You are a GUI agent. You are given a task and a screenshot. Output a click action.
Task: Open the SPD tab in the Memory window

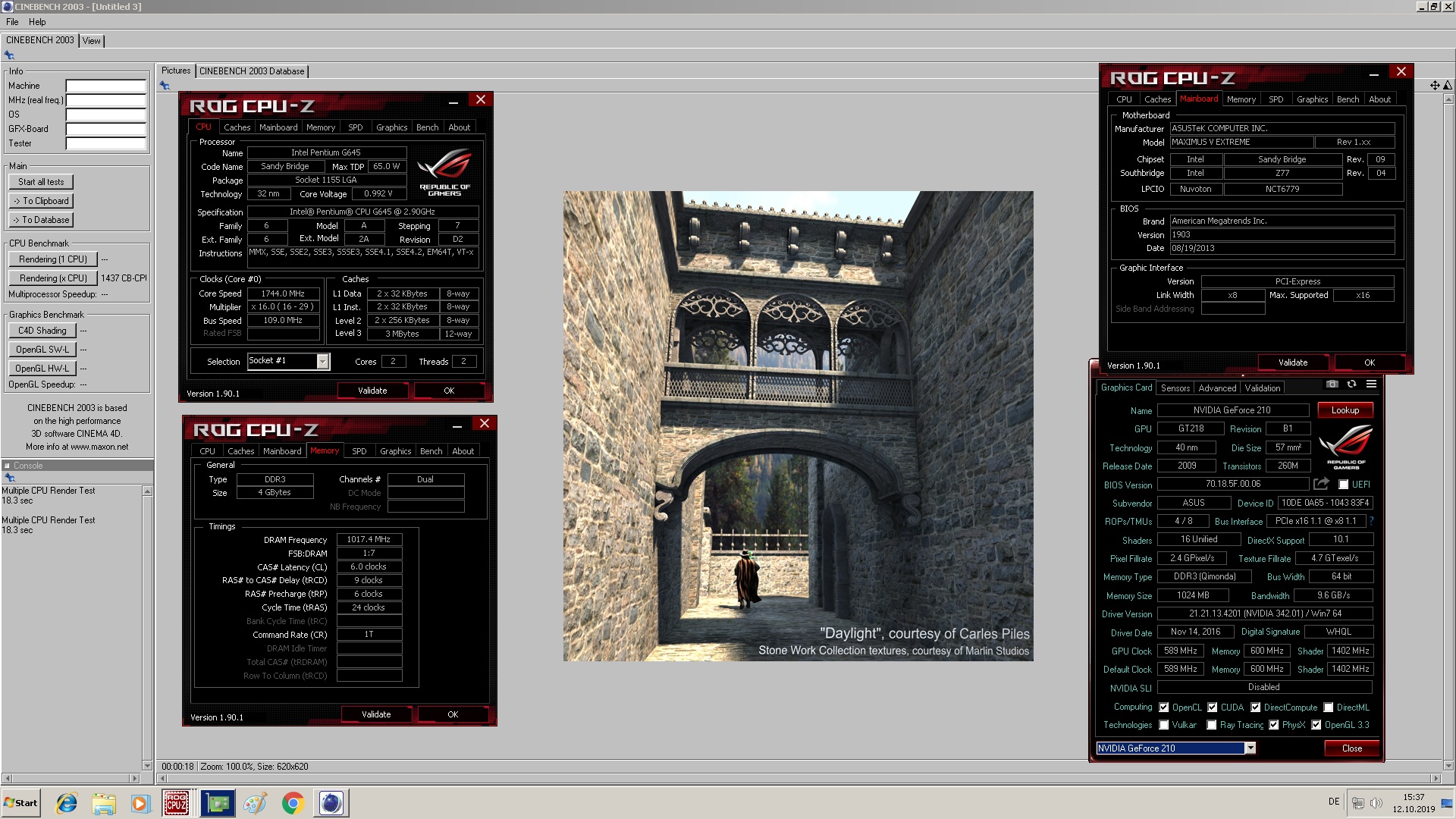(359, 451)
